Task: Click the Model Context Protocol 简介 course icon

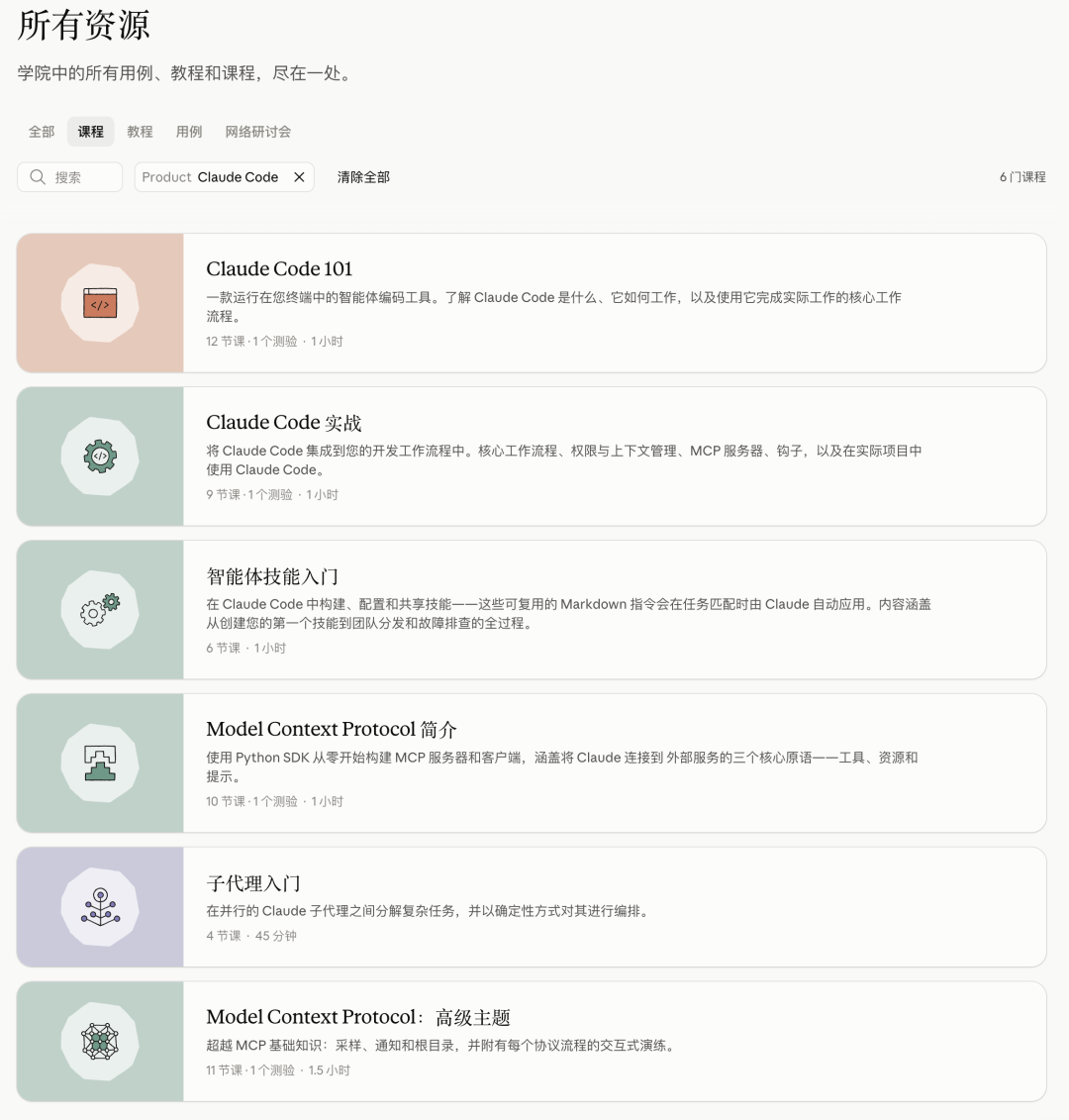Action: pos(100,763)
